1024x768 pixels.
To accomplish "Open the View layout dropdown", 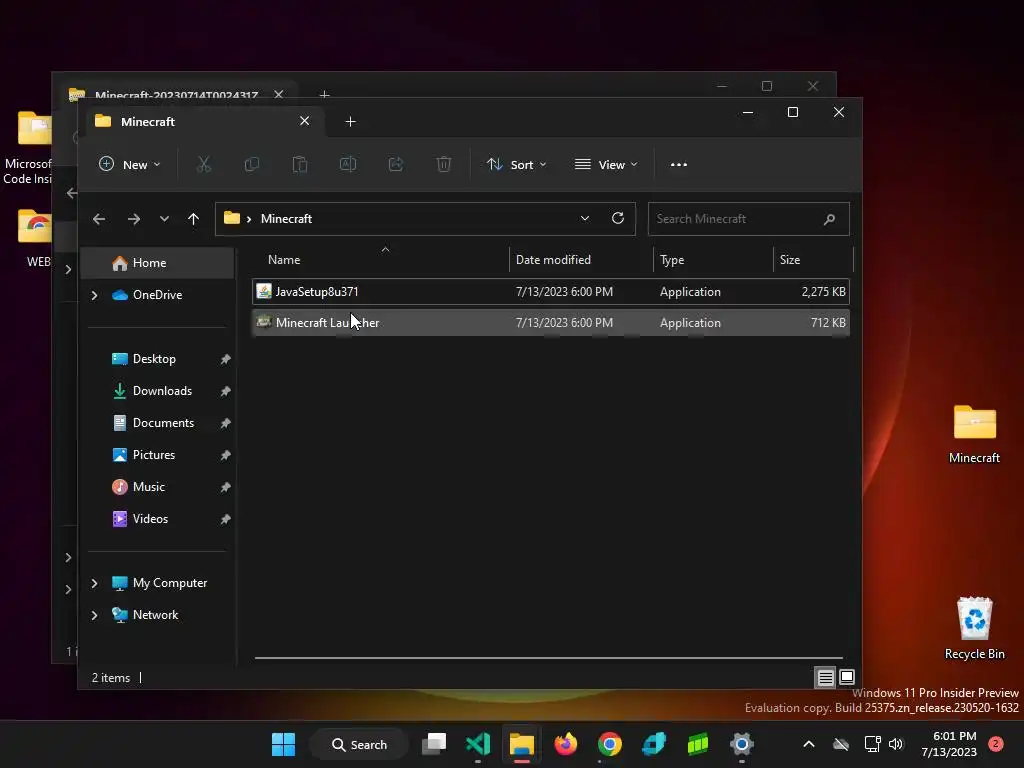I will [x=606, y=165].
